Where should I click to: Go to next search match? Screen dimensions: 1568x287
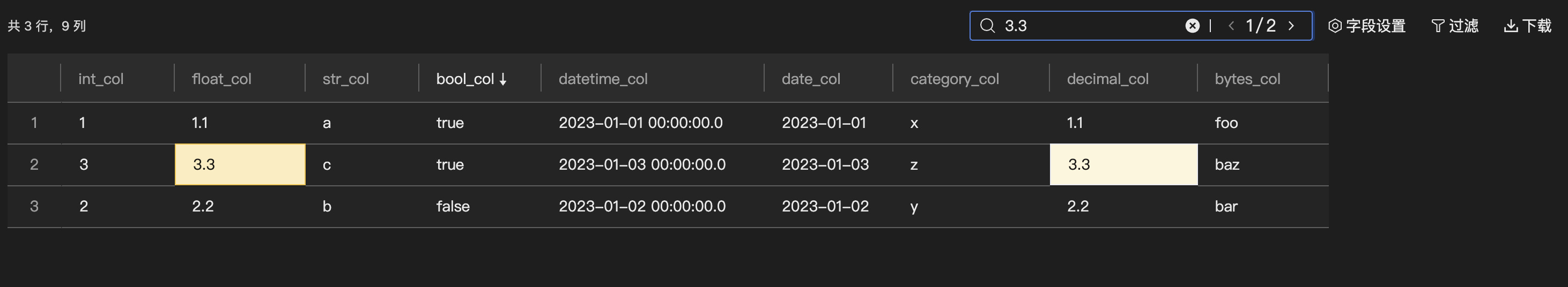coord(1291,26)
